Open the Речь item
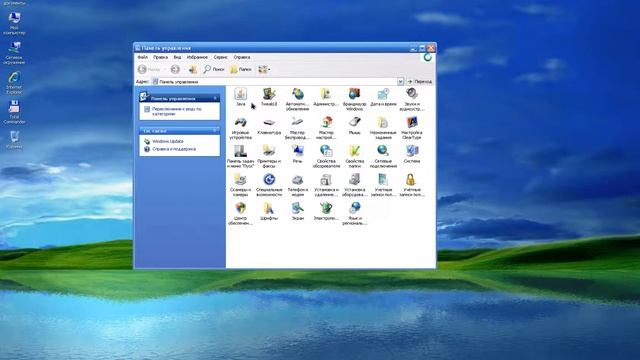 [x=298, y=154]
